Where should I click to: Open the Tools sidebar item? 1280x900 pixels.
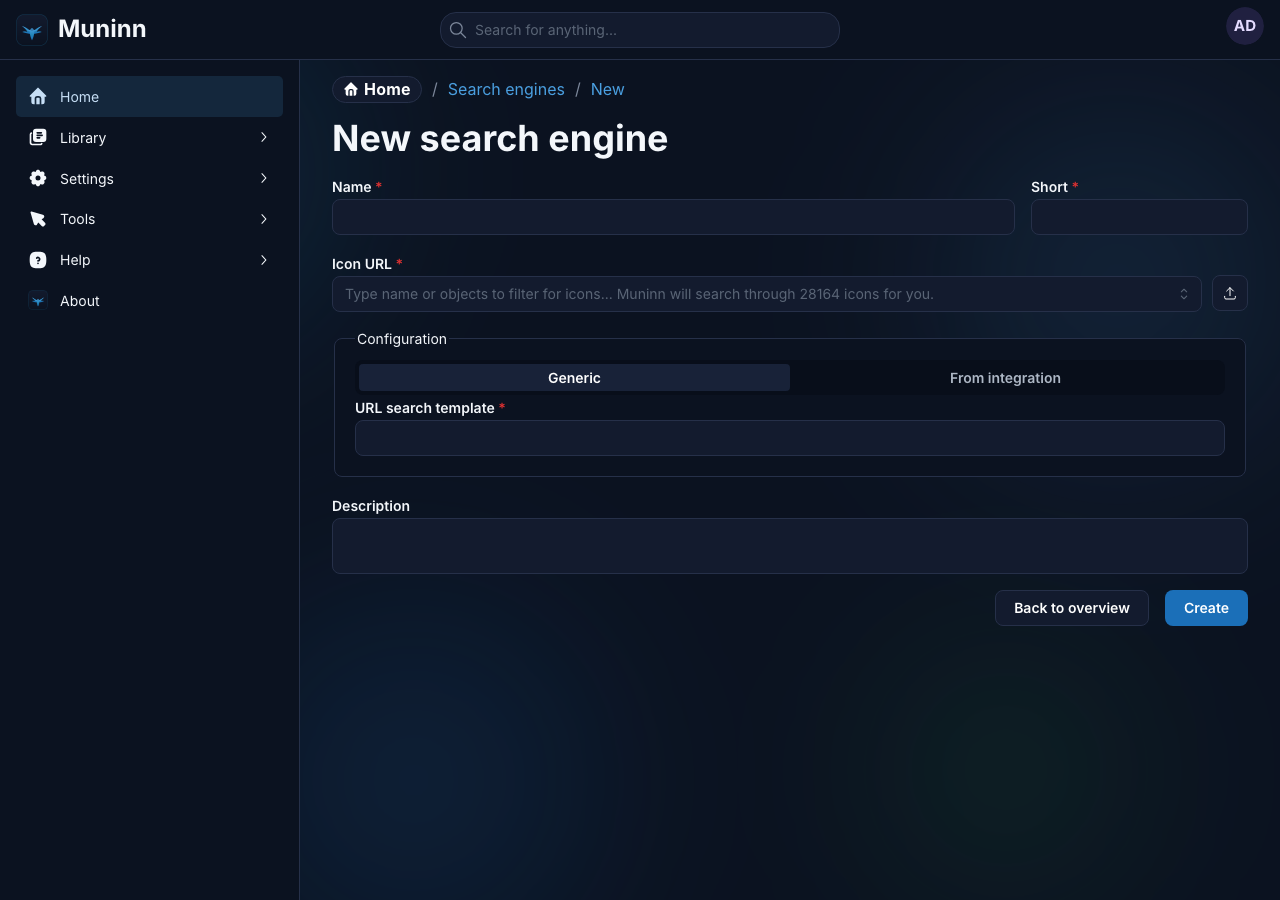149,219
